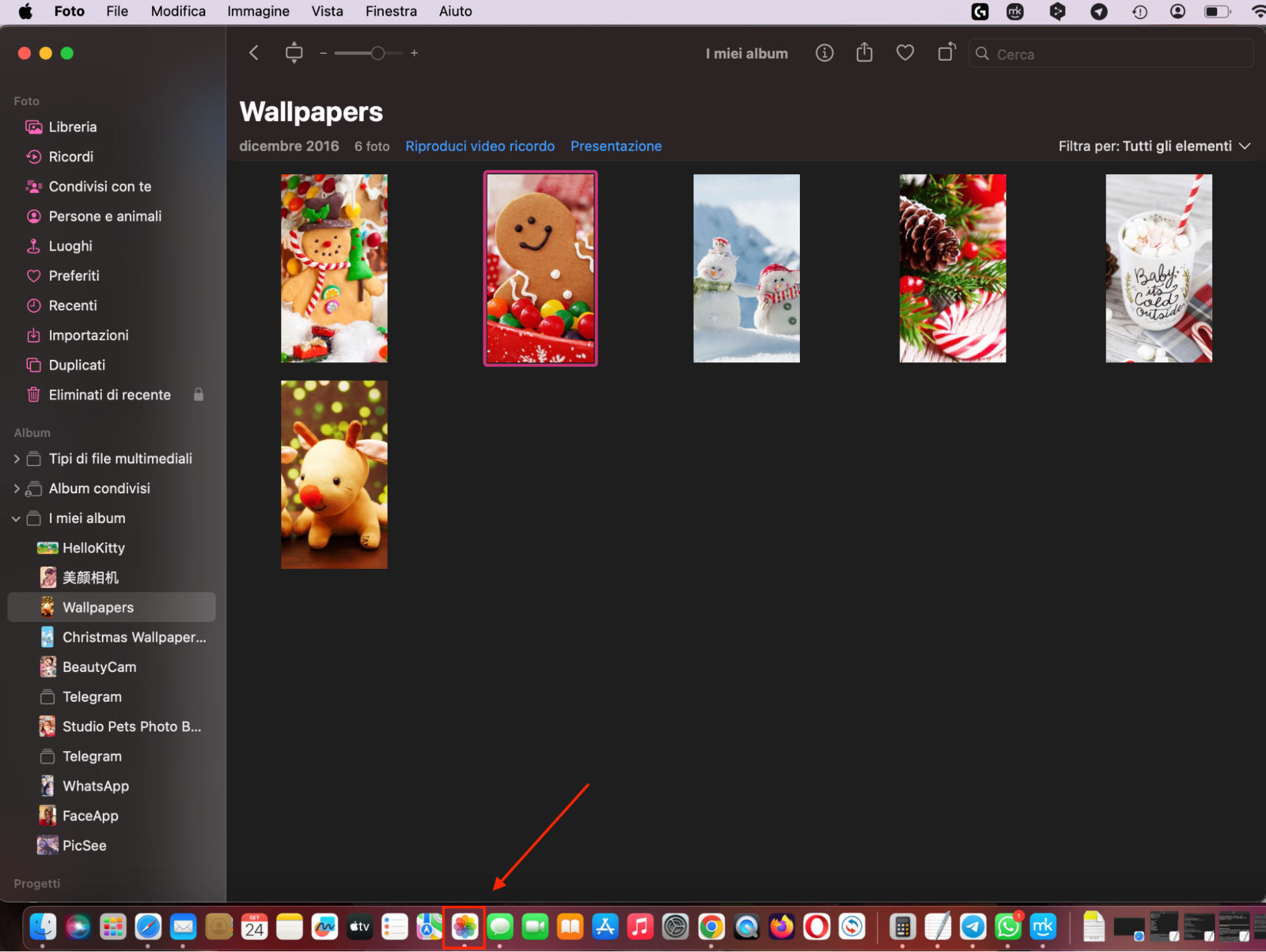Start a Presentazione of the album
Image resolution: width=1266 pixels, height=952 pixels.
616,146
